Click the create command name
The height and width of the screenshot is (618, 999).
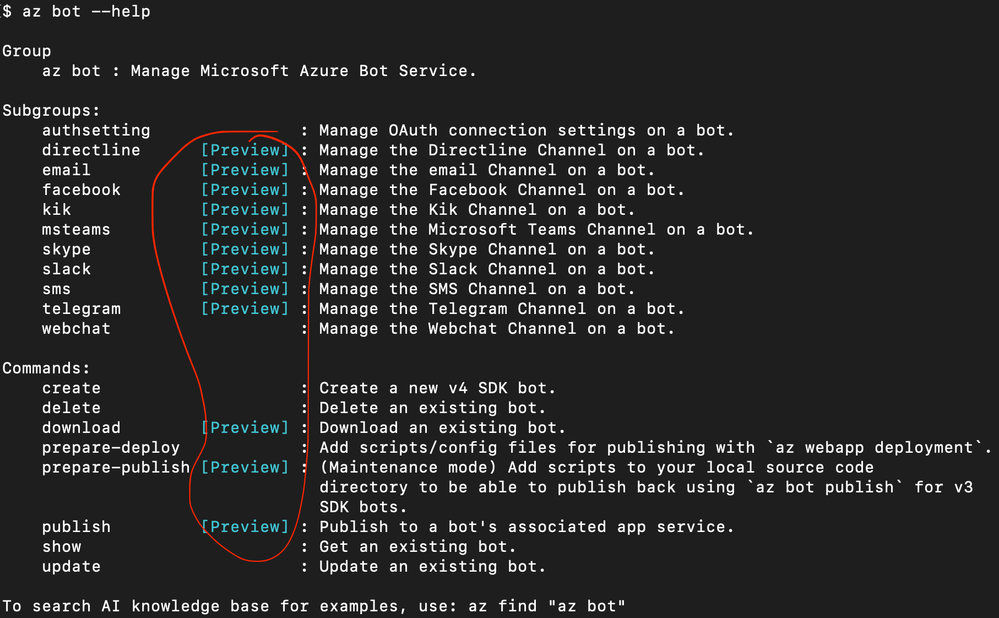71,388
